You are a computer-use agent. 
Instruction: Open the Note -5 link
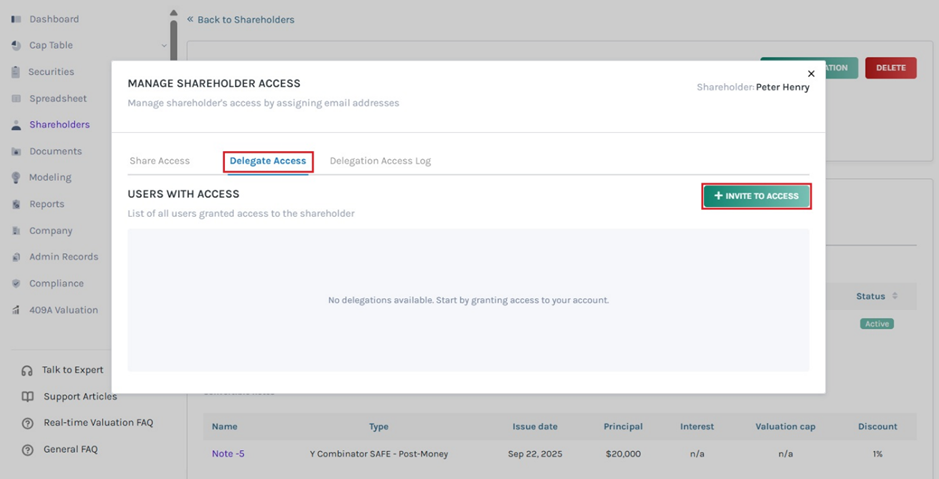tap(228, 454)
